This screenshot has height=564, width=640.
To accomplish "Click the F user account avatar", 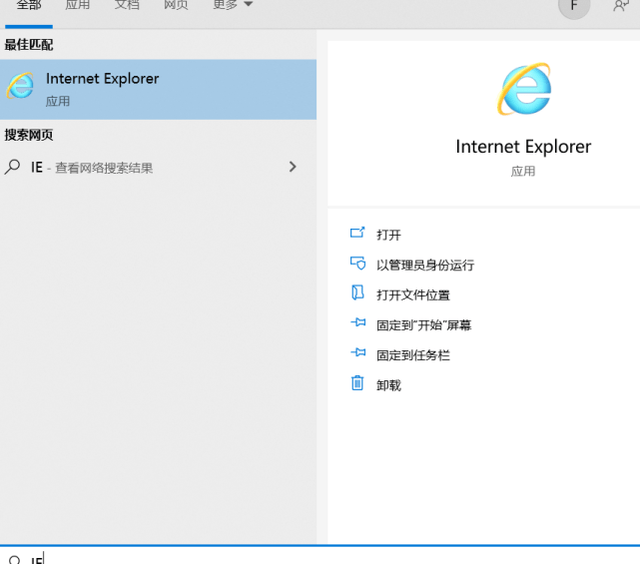I will (x=574, y=6).
